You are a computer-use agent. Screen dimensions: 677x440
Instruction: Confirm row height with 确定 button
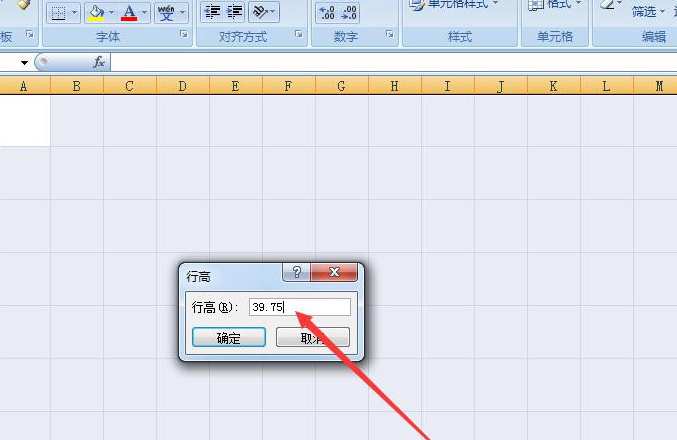[229, 337]
